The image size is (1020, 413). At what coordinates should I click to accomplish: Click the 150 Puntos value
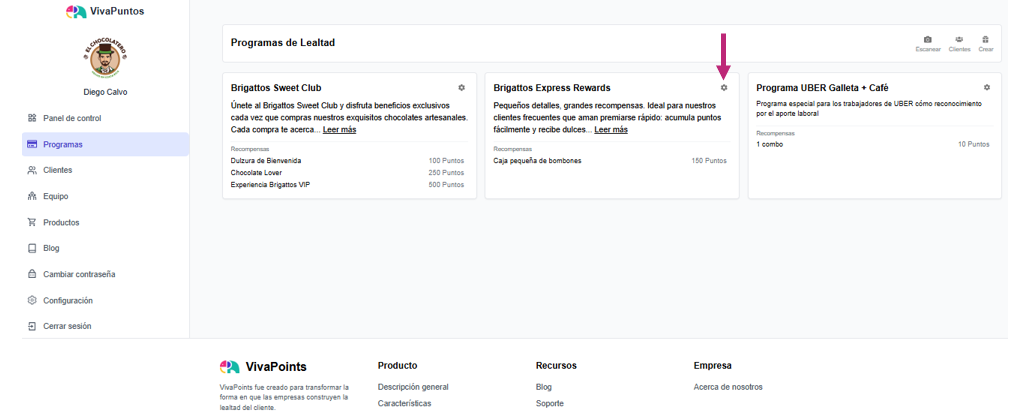(x=709, y=161)
